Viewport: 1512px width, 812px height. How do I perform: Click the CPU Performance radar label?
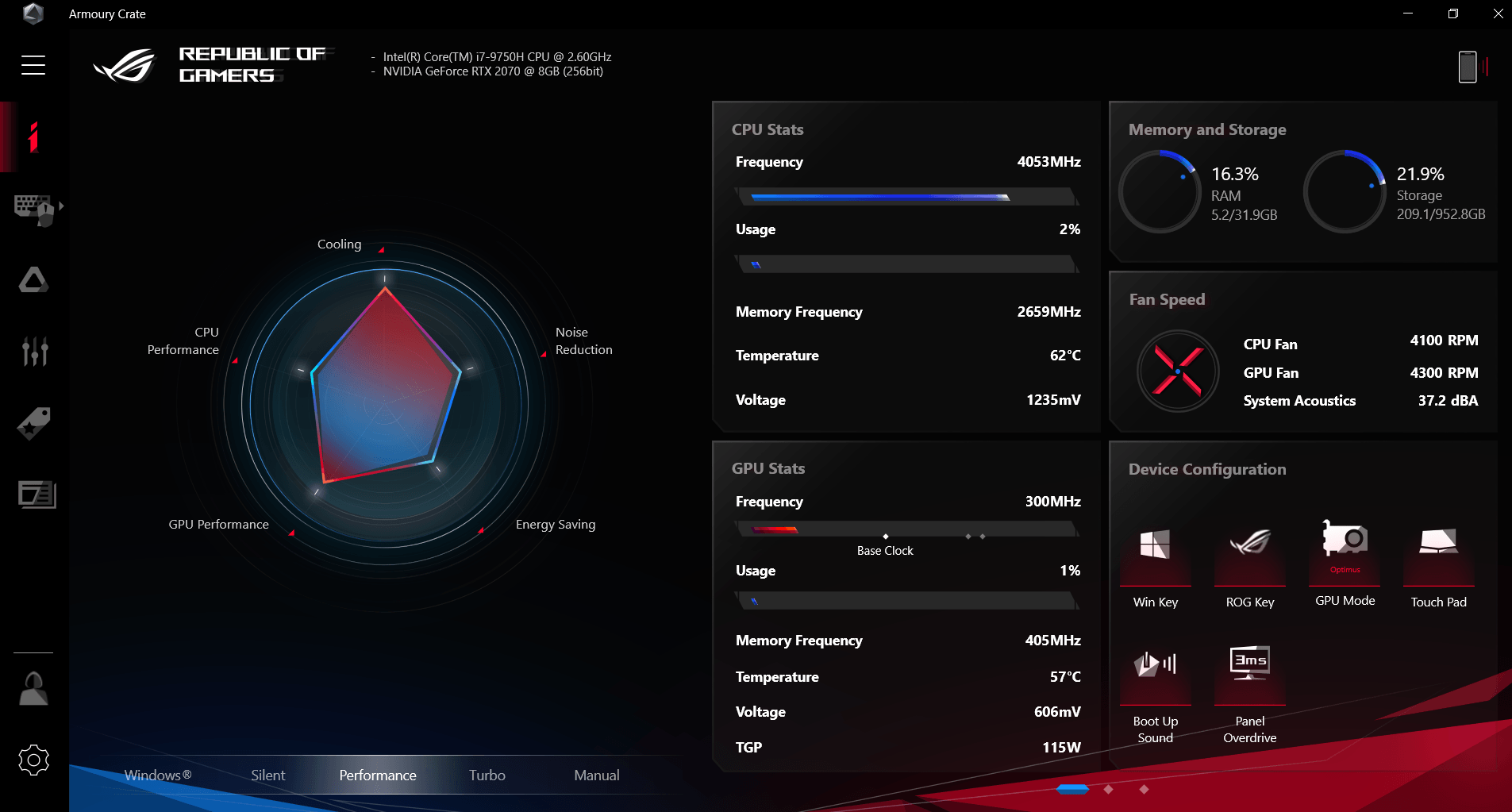183,341
